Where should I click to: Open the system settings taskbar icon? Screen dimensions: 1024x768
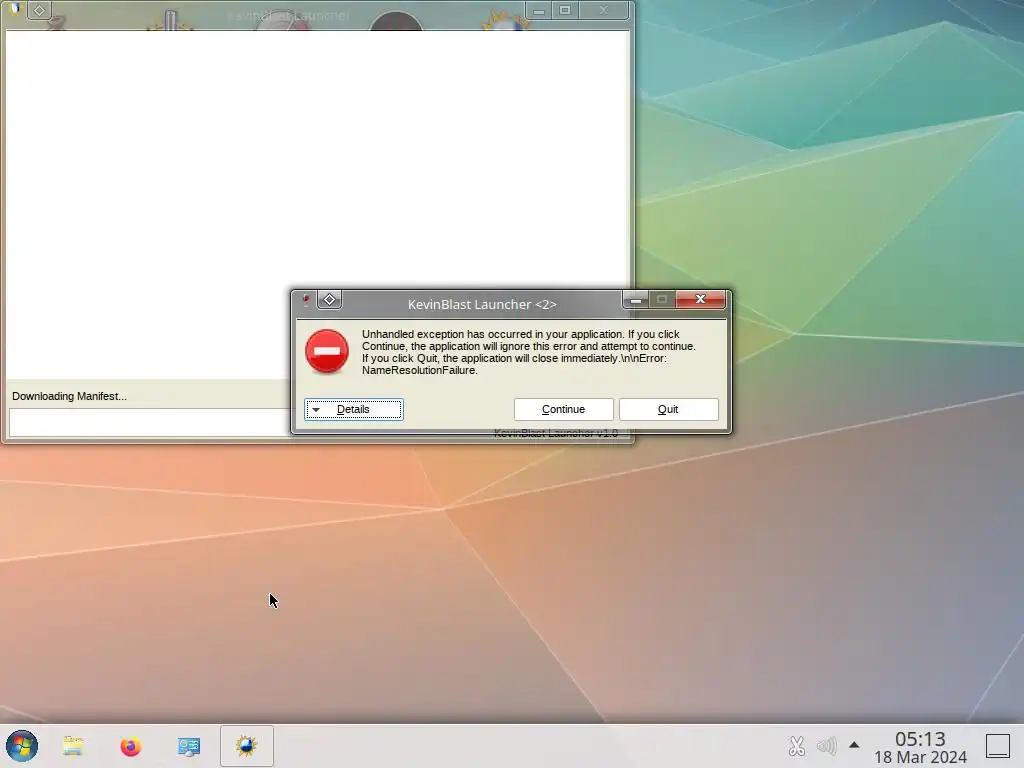pos(189,746)
